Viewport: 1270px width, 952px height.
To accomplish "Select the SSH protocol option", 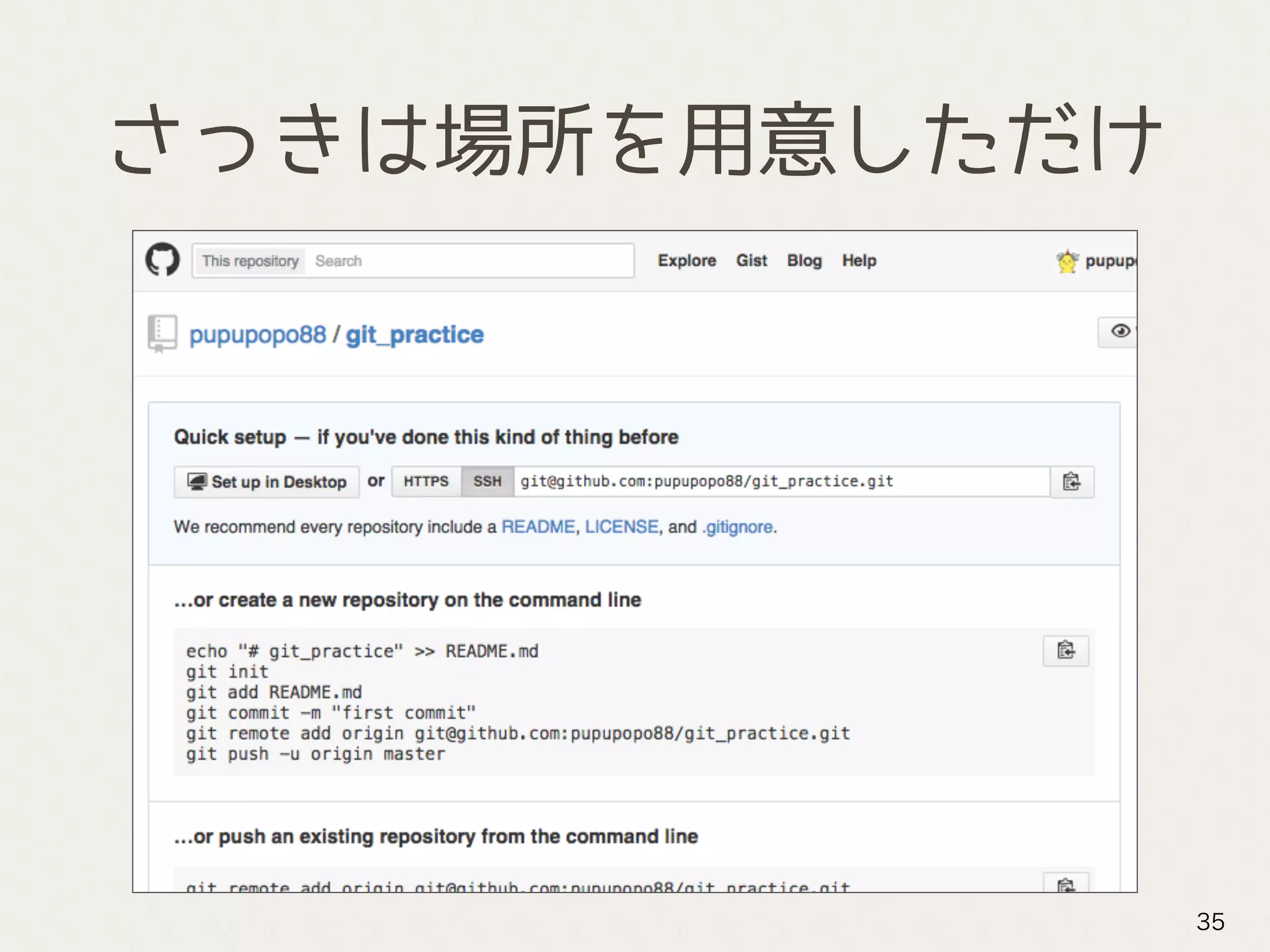I will point(487,482).
